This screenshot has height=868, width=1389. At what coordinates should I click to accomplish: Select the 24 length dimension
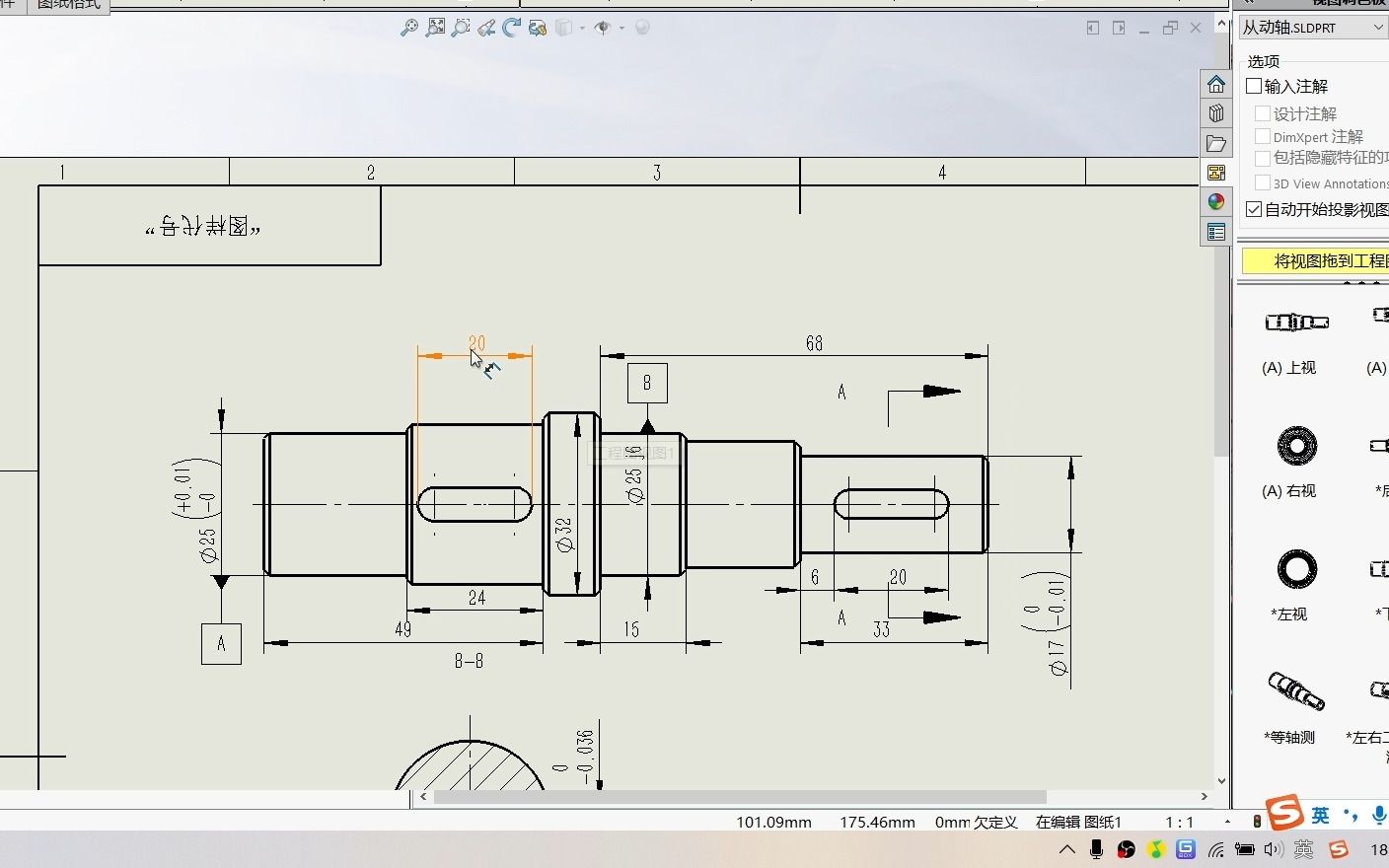(x=476, y=598)
